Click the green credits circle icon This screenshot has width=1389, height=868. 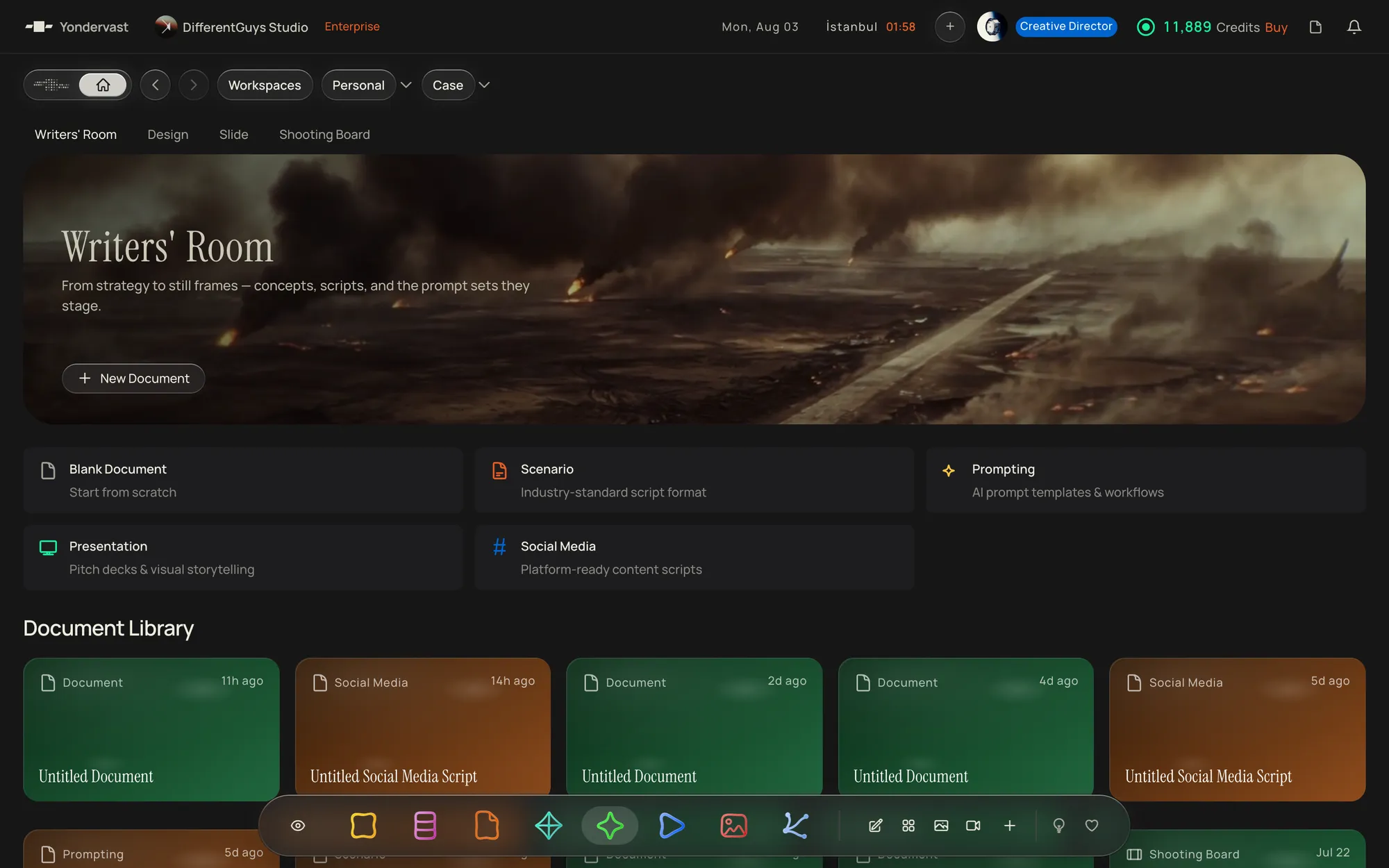coord(1145,26)
